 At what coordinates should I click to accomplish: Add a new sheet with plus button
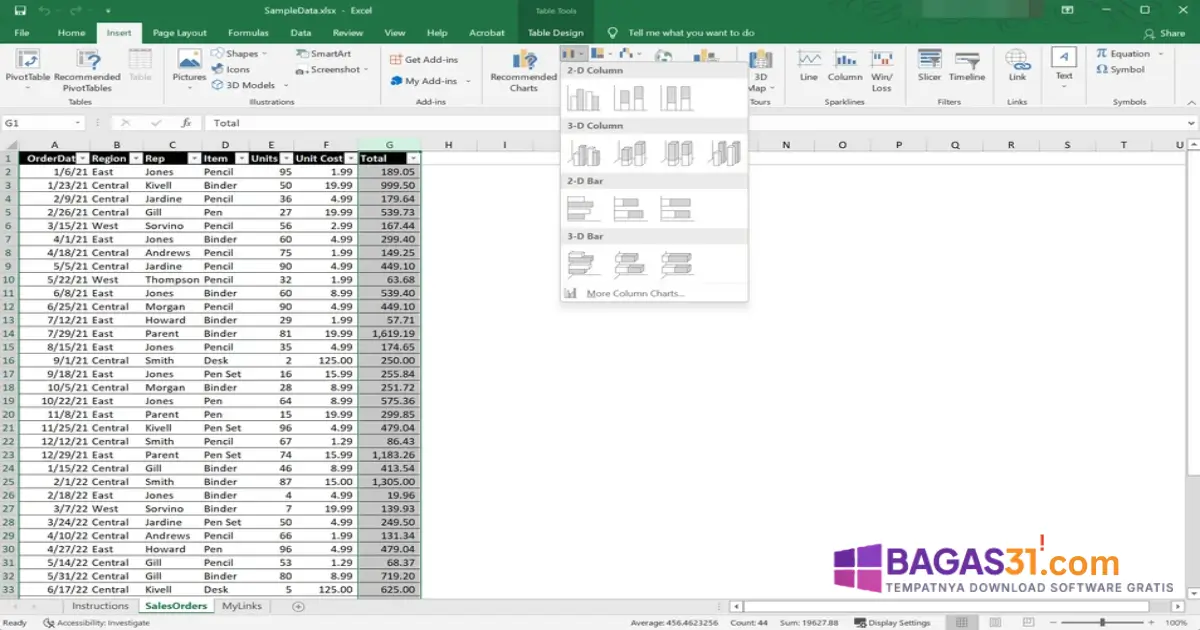point(298,606)
